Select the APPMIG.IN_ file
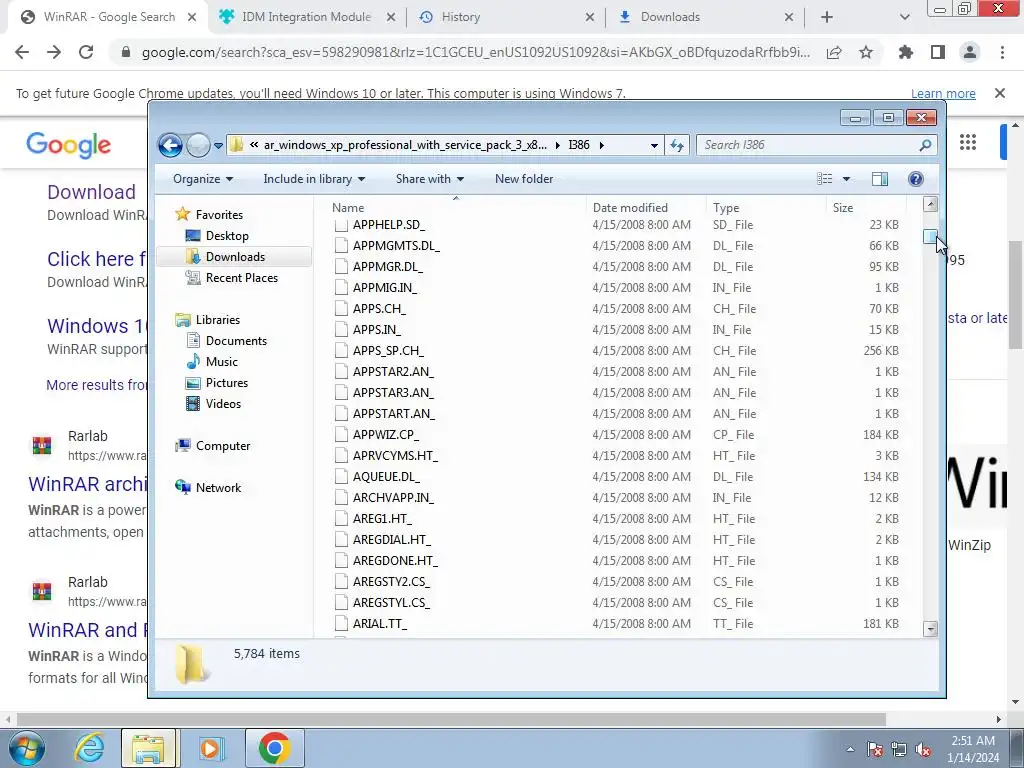 pyautogui.click(x=385, y=287)
